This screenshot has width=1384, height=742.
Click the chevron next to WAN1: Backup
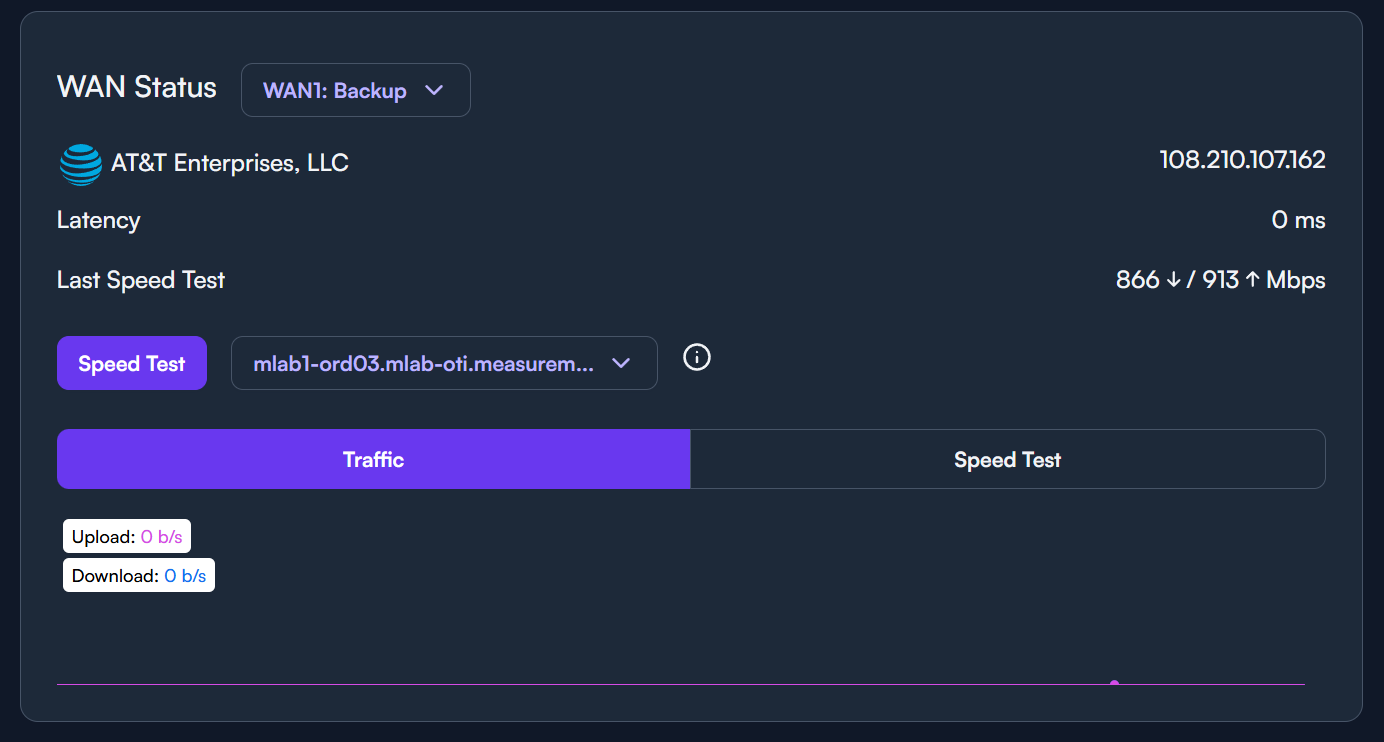(x=434, y=90)
